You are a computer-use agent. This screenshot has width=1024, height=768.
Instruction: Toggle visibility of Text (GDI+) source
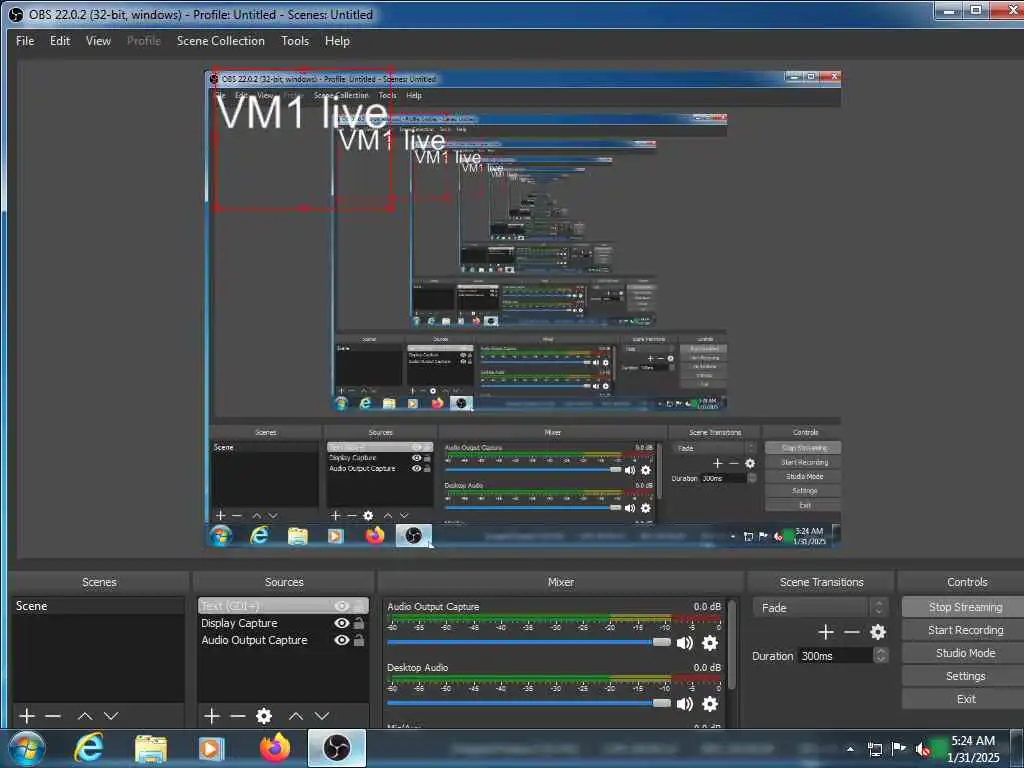tap(341, 606)
